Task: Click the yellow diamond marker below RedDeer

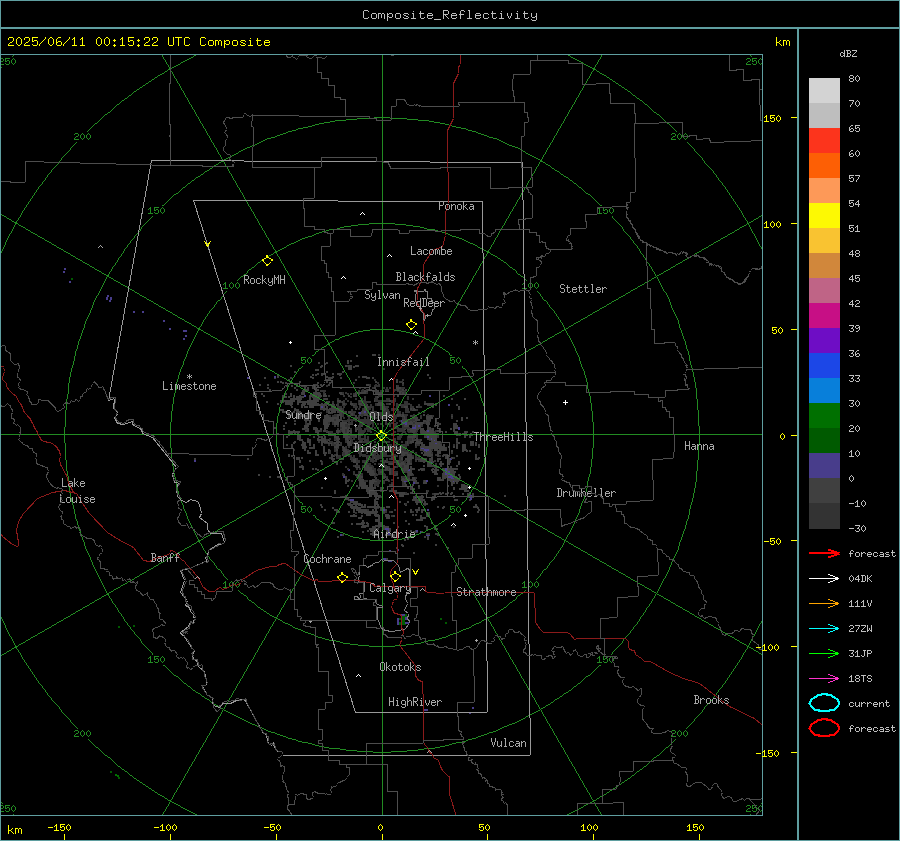Action: (x=411, y=325)
